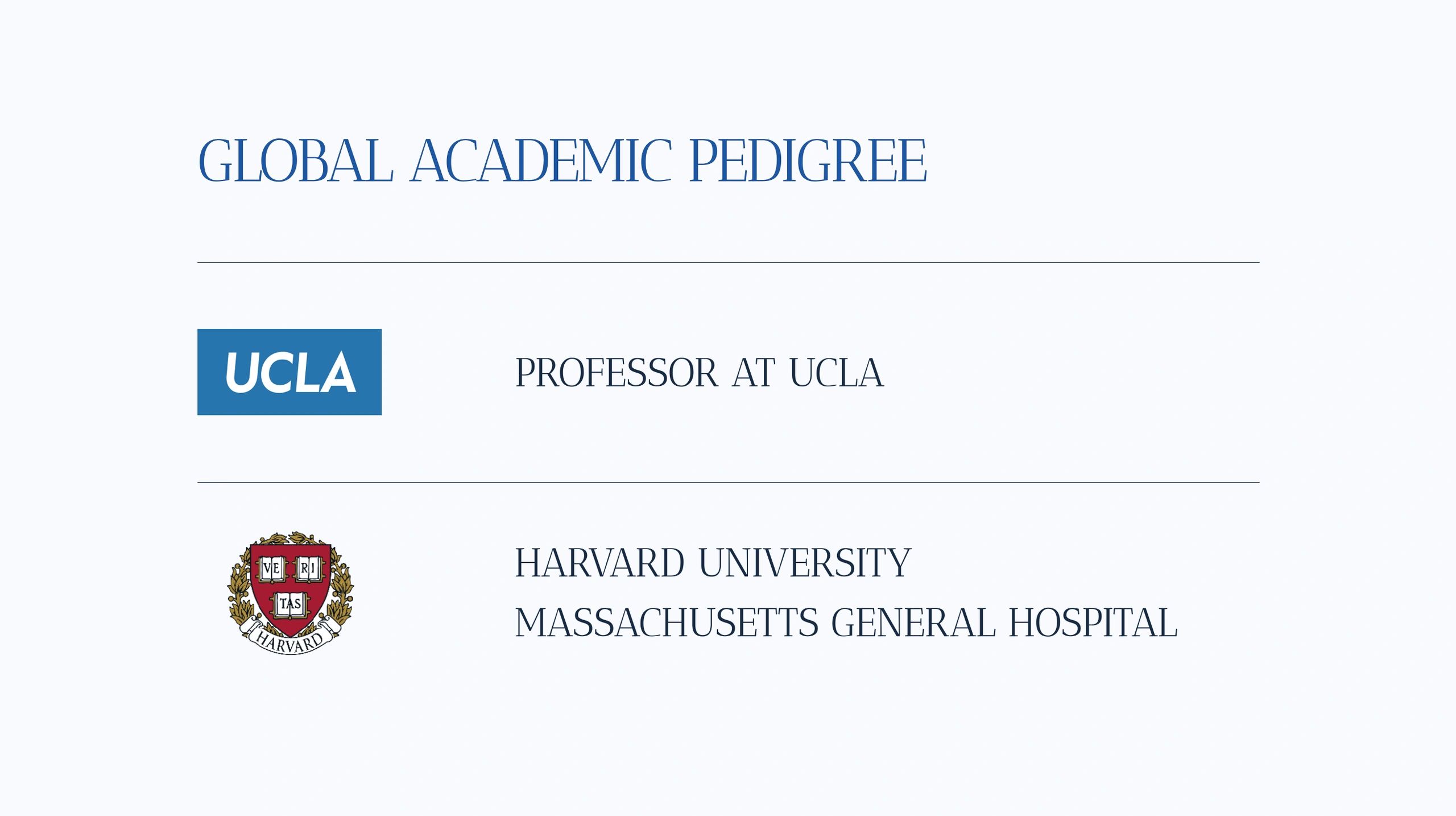Click the word HARVARD in the text
1456x816 pixels.
click(x=599, y=563)
